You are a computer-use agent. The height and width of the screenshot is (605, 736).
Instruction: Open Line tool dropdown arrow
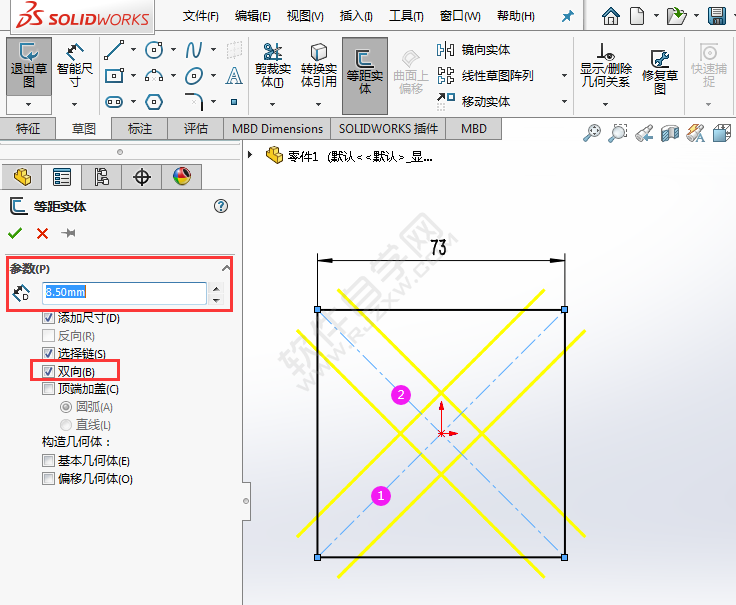click(x=133, y=50)
